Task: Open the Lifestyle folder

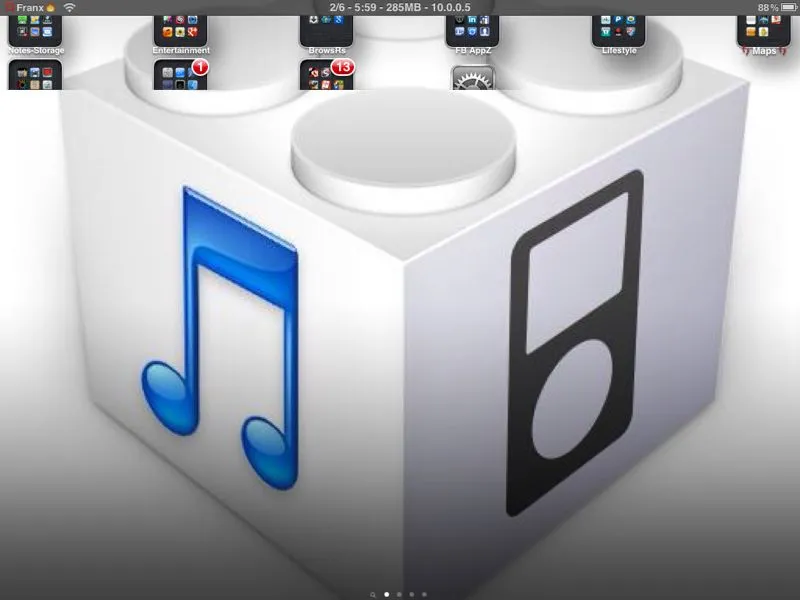Action: [618, 31]
